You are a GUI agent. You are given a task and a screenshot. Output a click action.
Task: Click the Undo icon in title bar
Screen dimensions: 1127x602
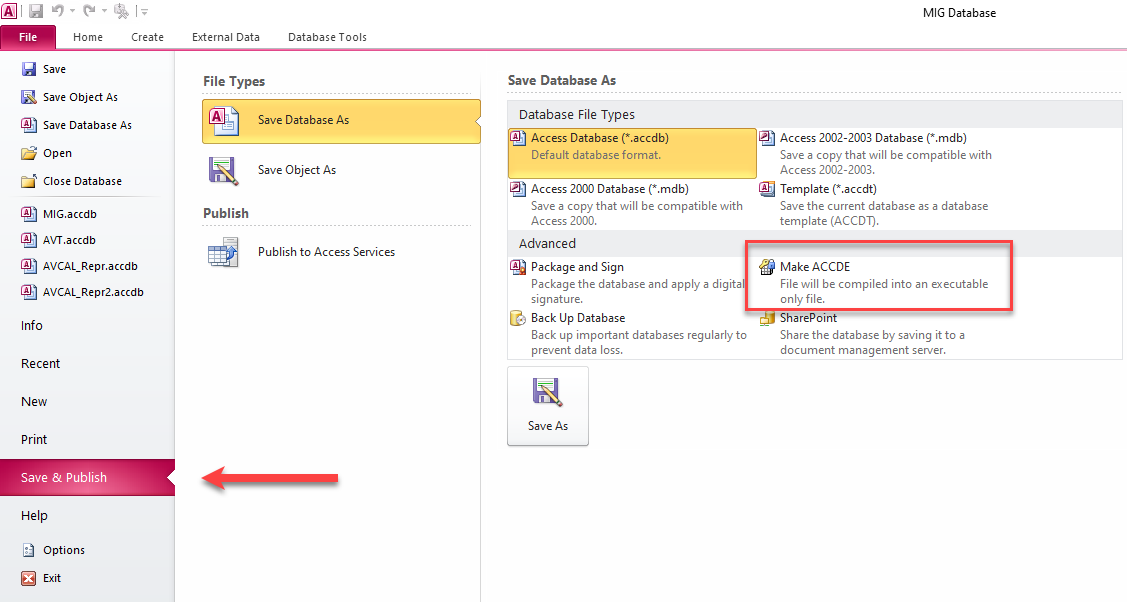point(59,11)
